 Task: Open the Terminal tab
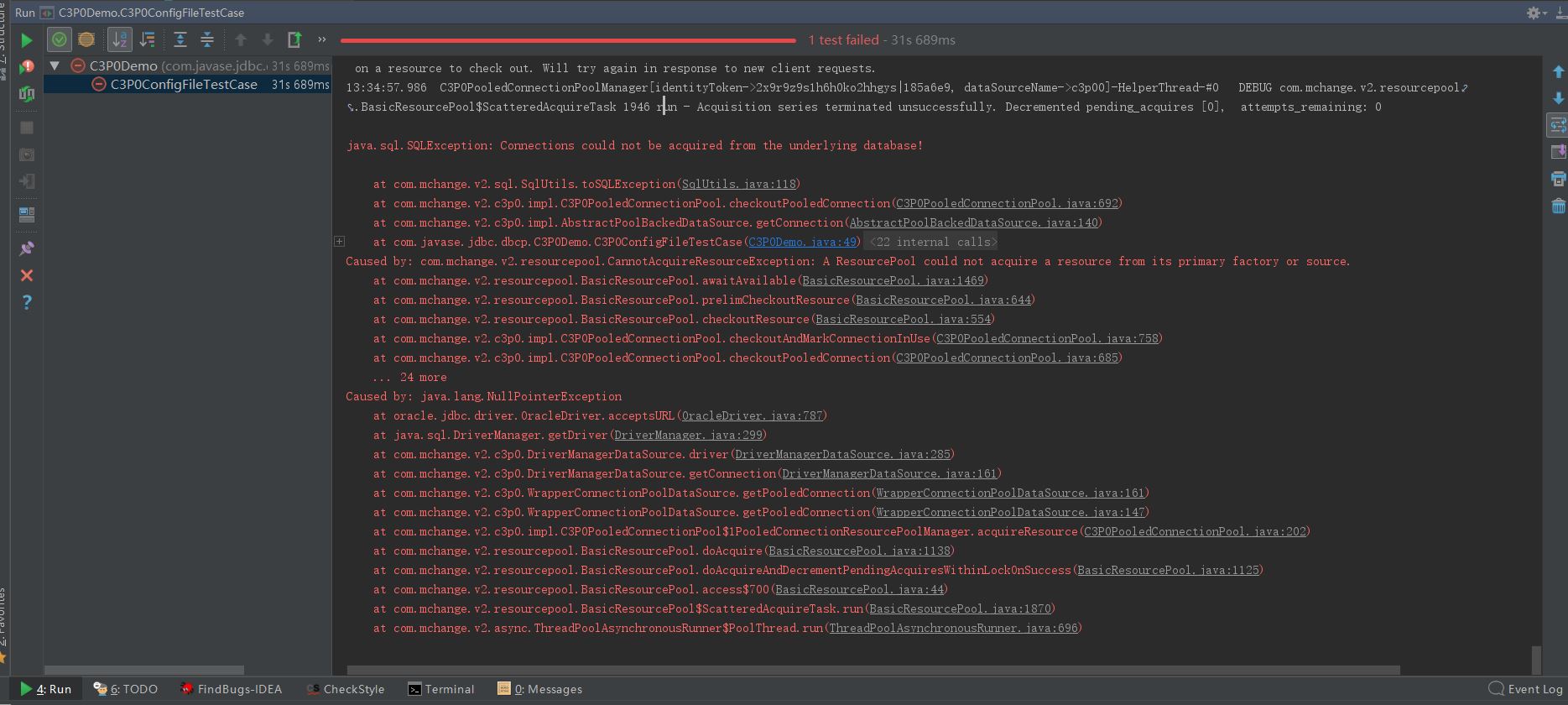coord(441,689)
